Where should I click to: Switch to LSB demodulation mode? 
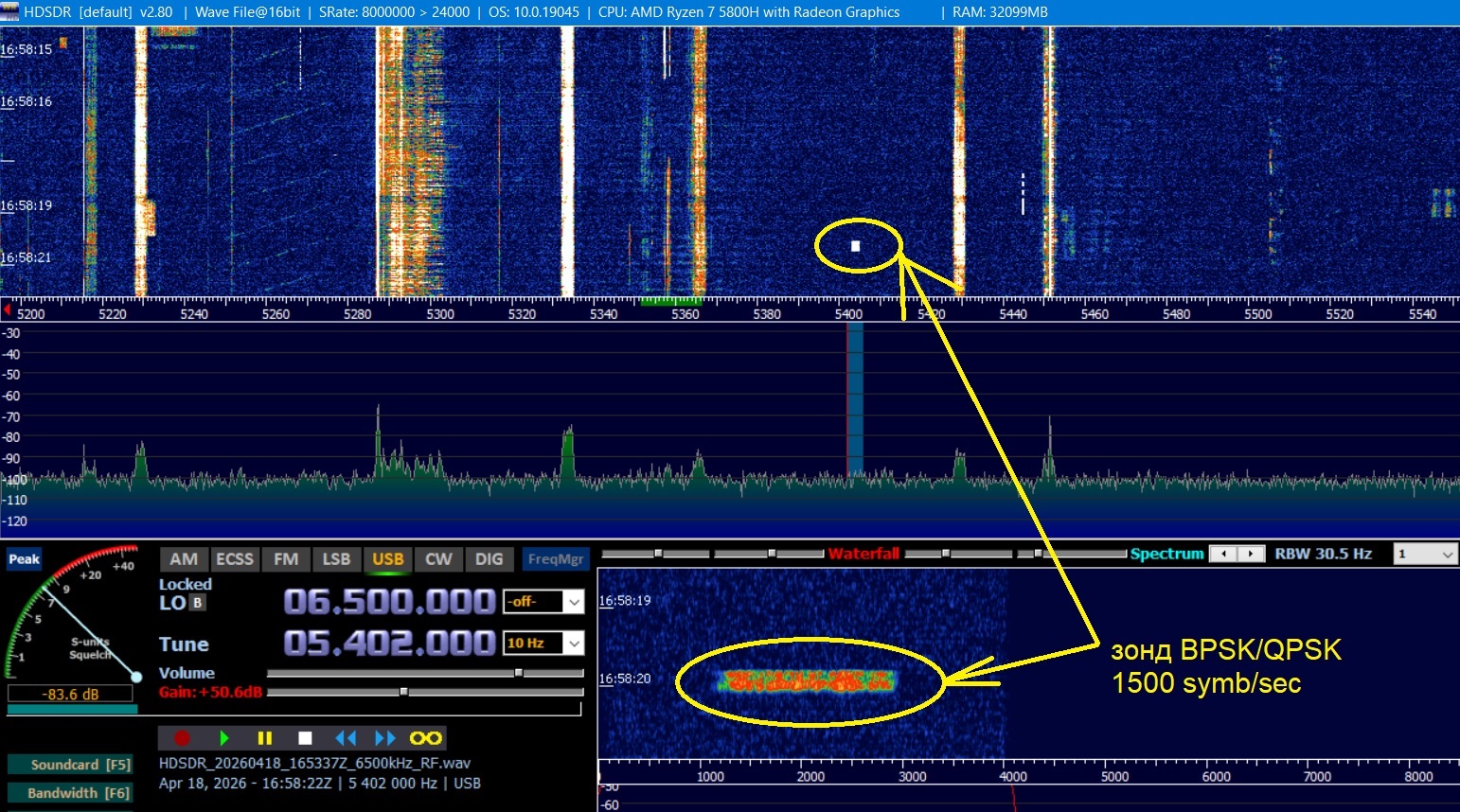point(336,559)
